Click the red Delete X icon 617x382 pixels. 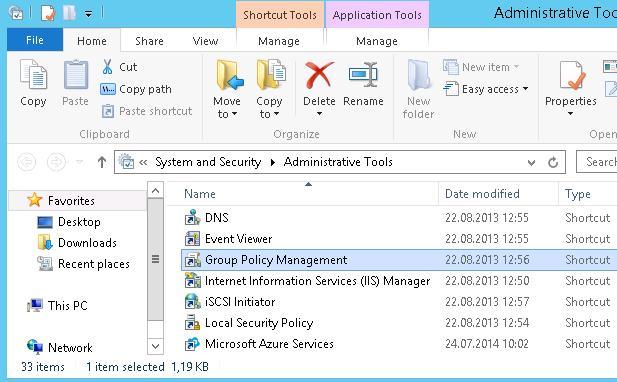(319, 75)
